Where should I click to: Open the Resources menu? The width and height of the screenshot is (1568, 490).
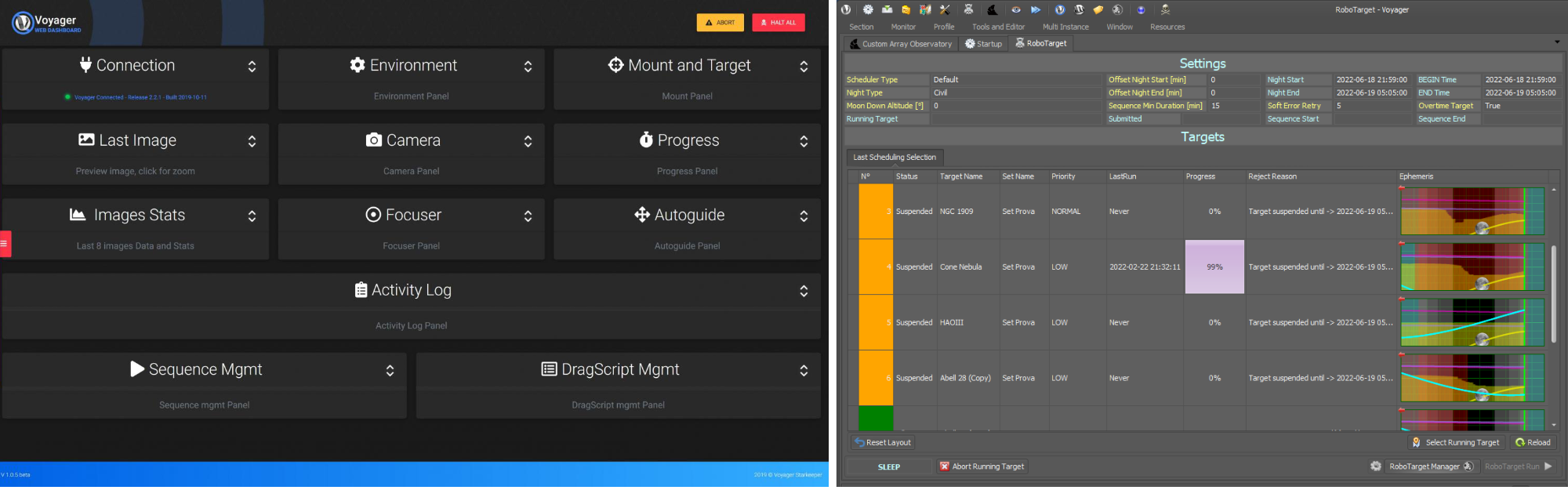[1167, 27]
